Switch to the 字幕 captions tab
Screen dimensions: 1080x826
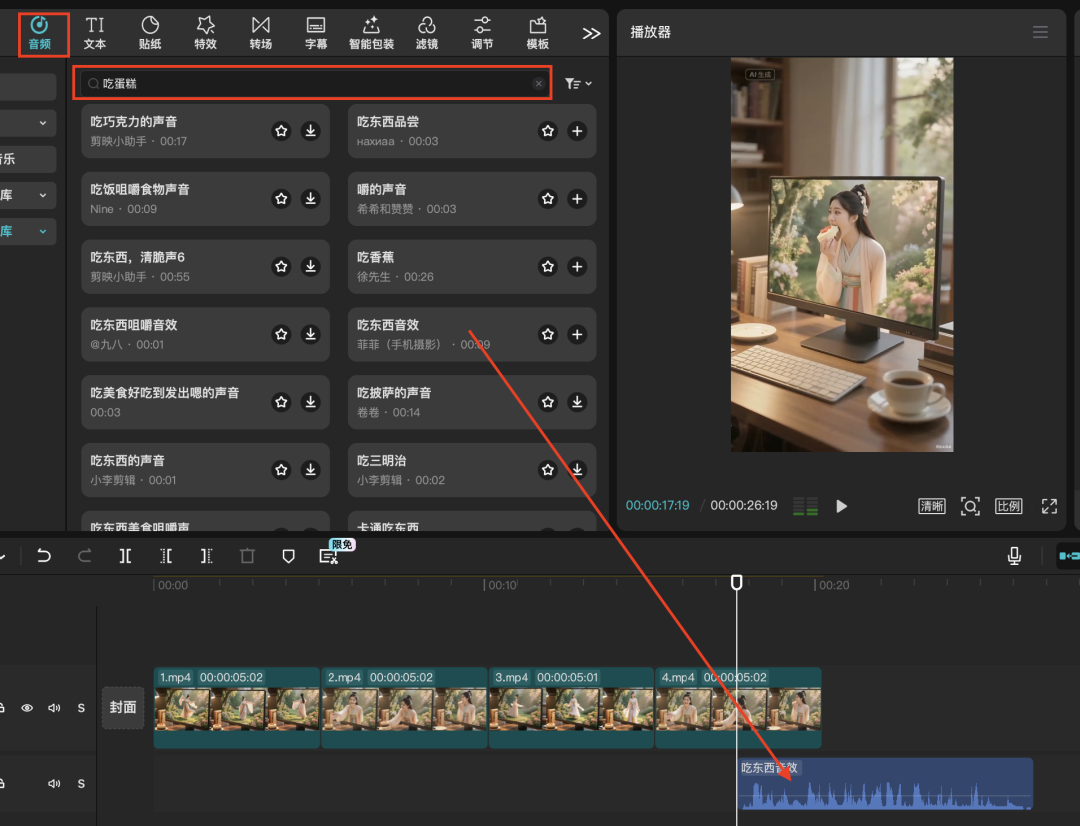(315, 33)
